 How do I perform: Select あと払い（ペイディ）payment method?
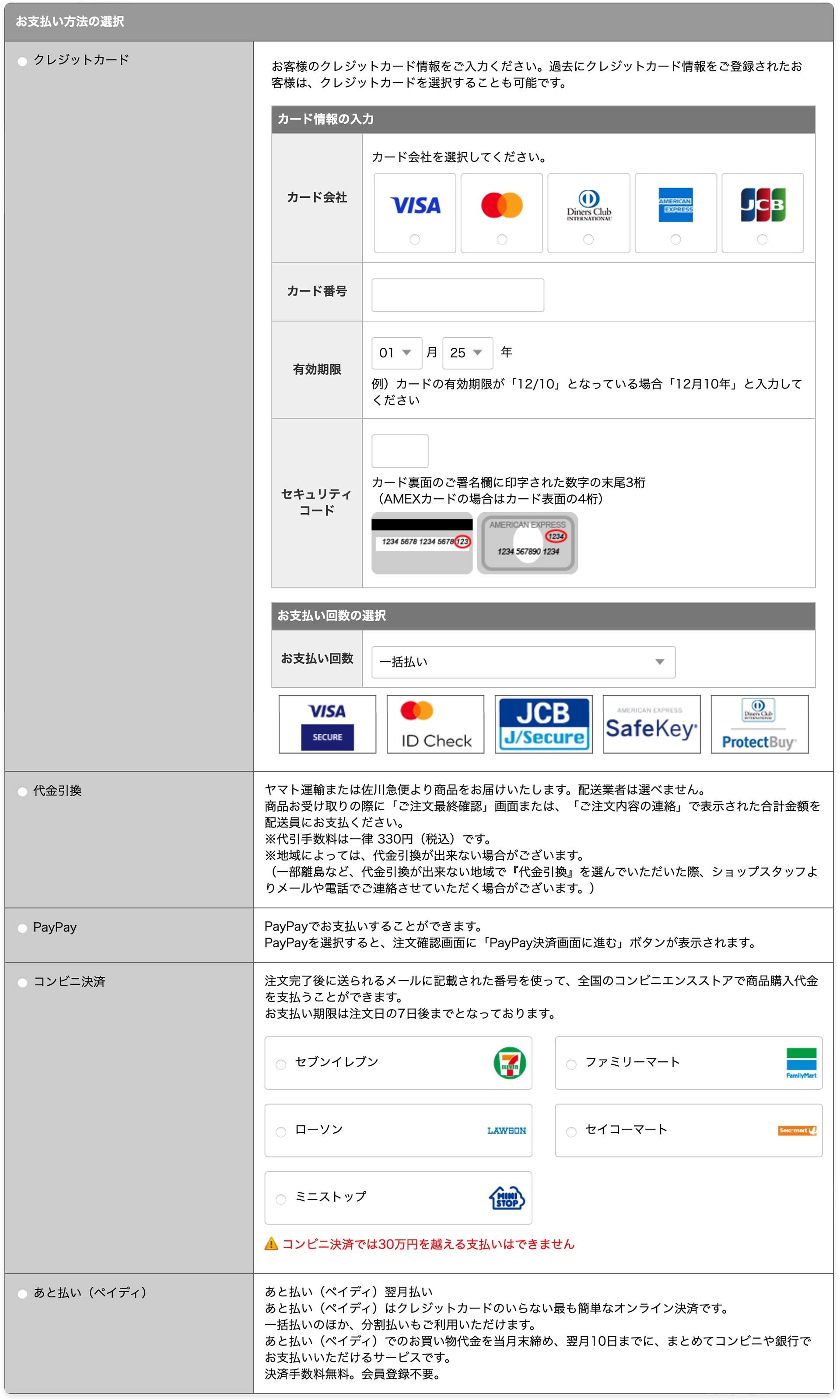(x=23, y=1294)
